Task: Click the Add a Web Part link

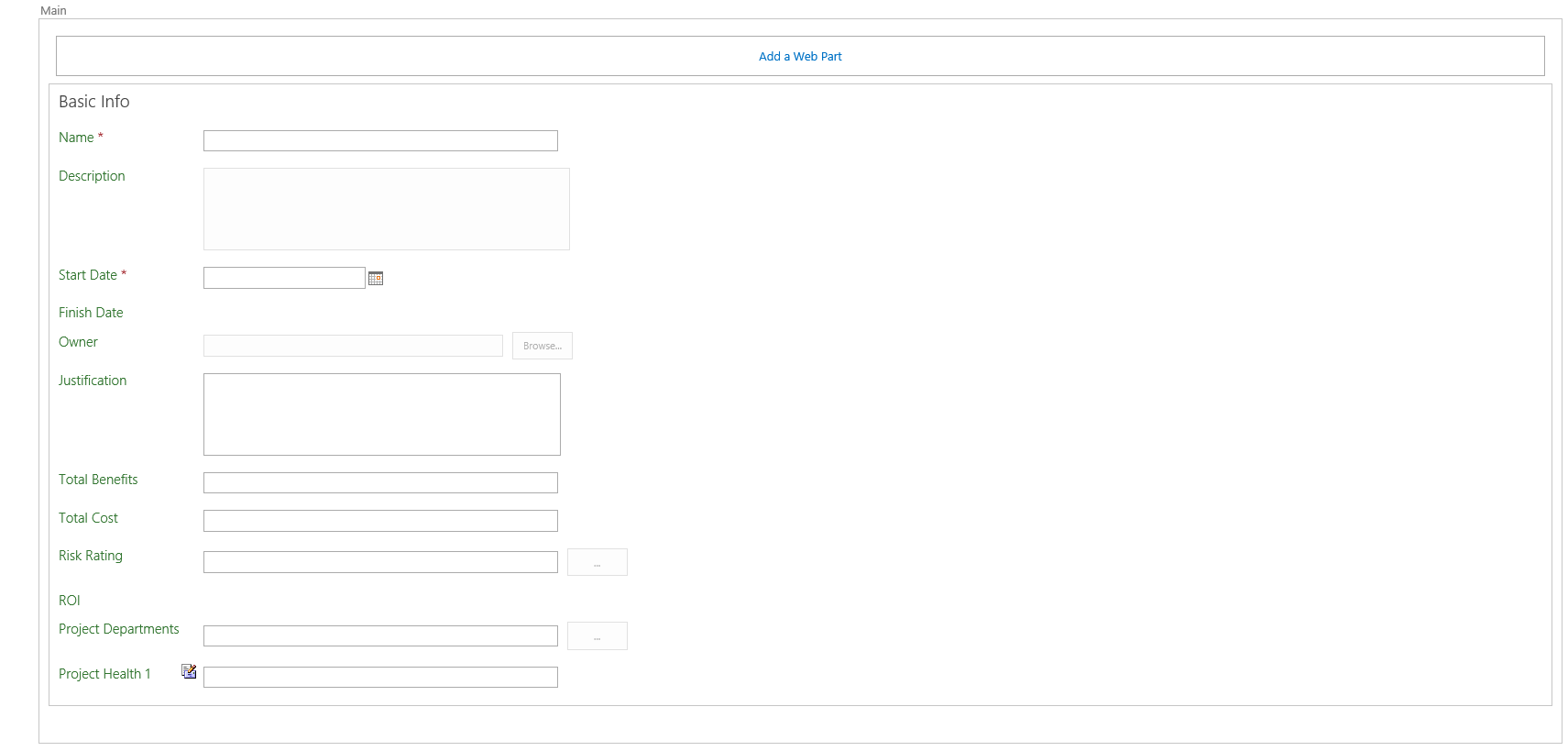Action: 800,56
